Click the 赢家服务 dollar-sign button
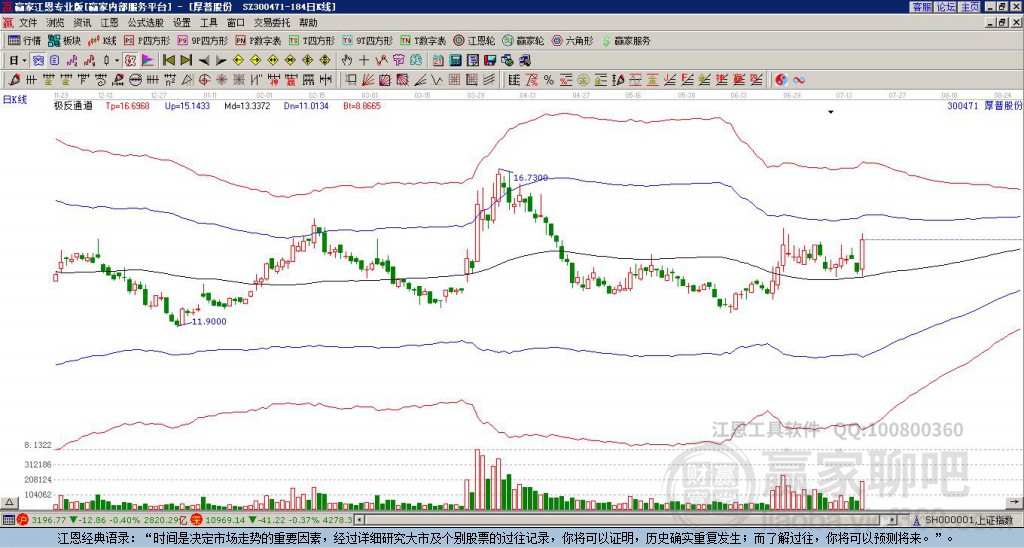This screenshot has height=548, width=1024. [626, 40]
